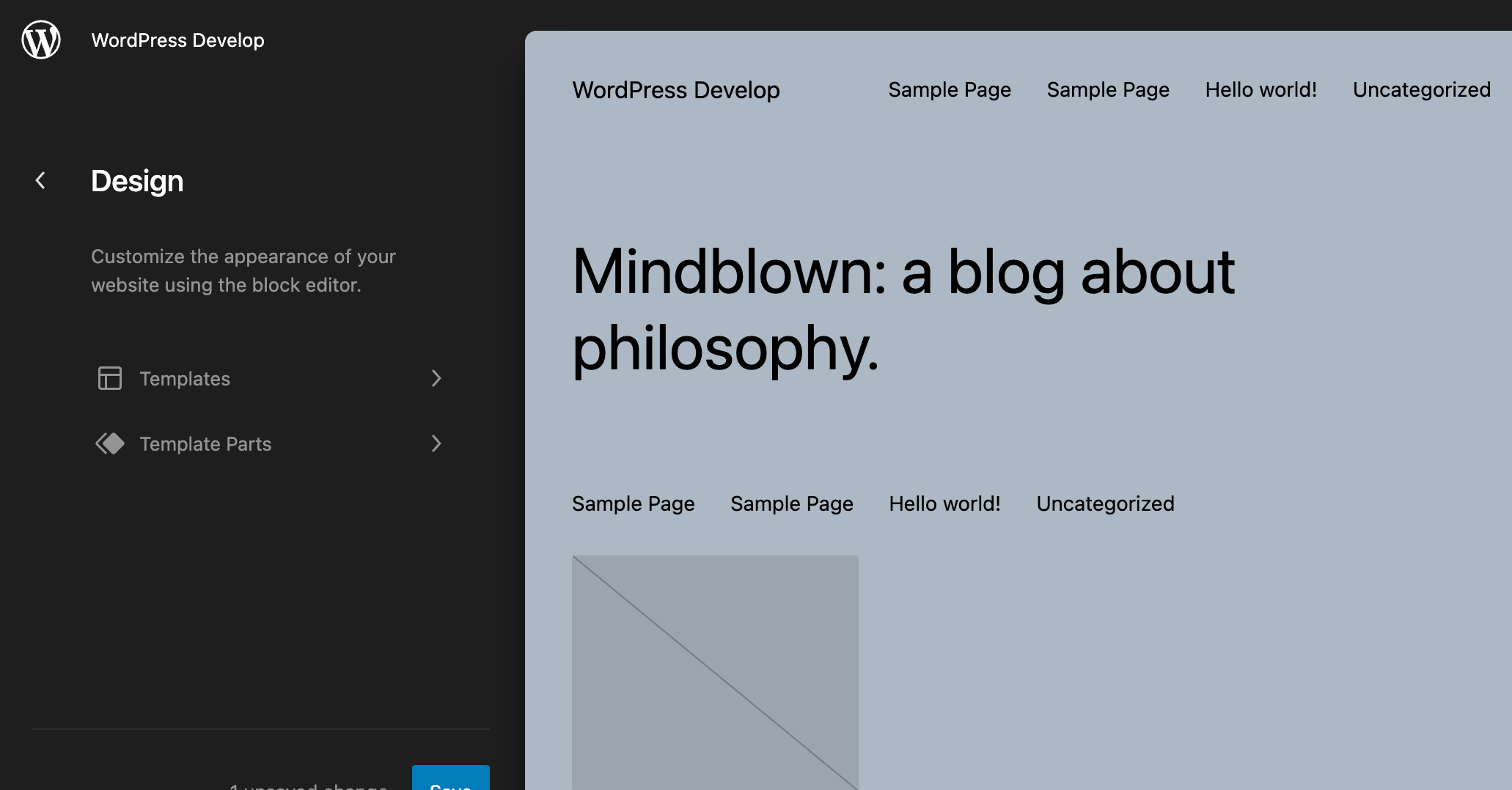This screenshot has width=1512, height=790.
Task: Open the Templates menu item
Action: click(270, 378)
